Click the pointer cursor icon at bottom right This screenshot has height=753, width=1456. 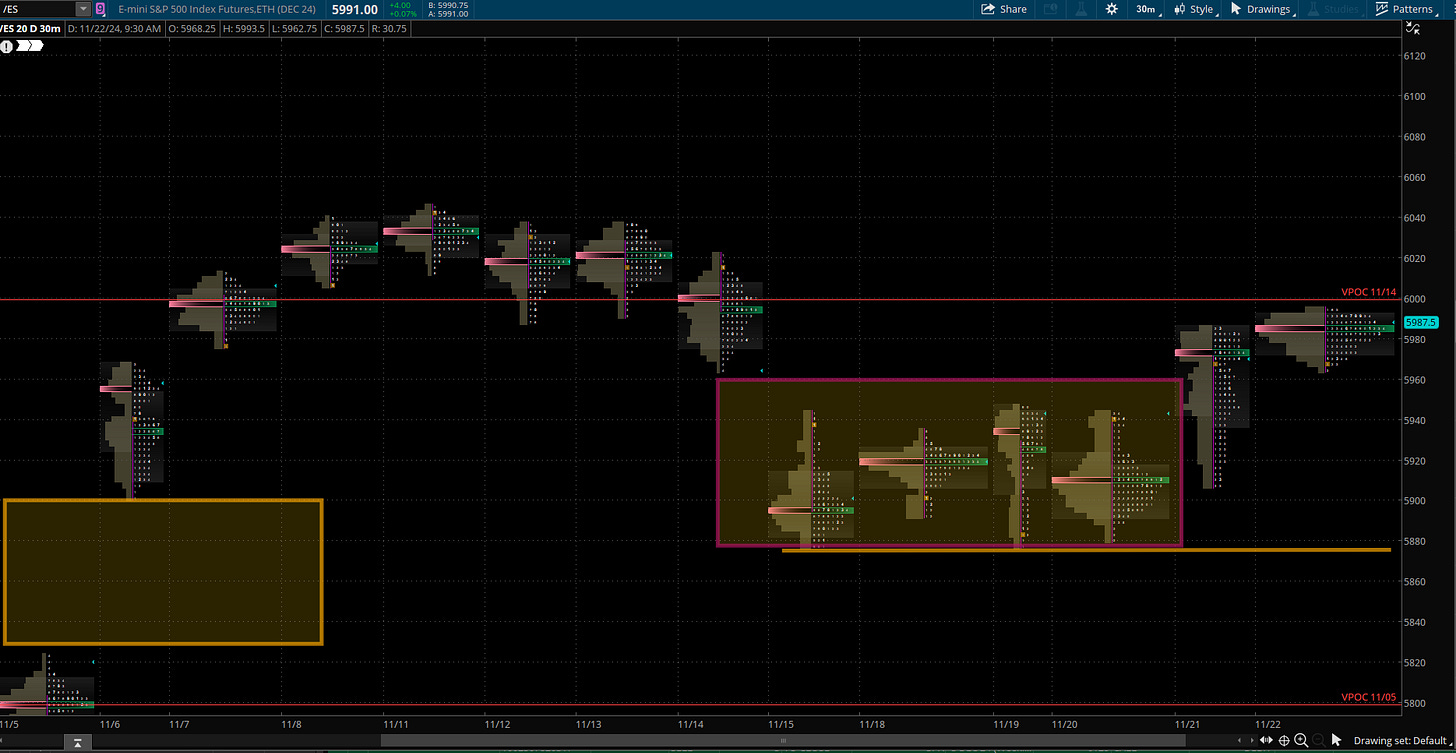click(1338, 741)
